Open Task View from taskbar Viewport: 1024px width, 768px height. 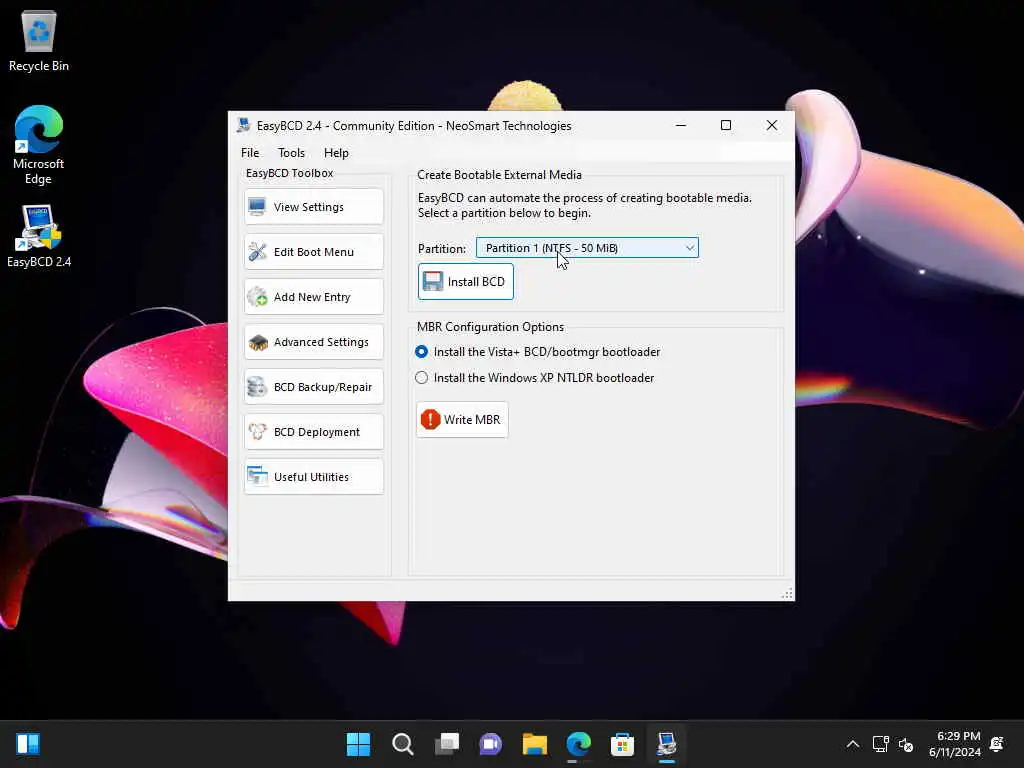pos(447,744)
